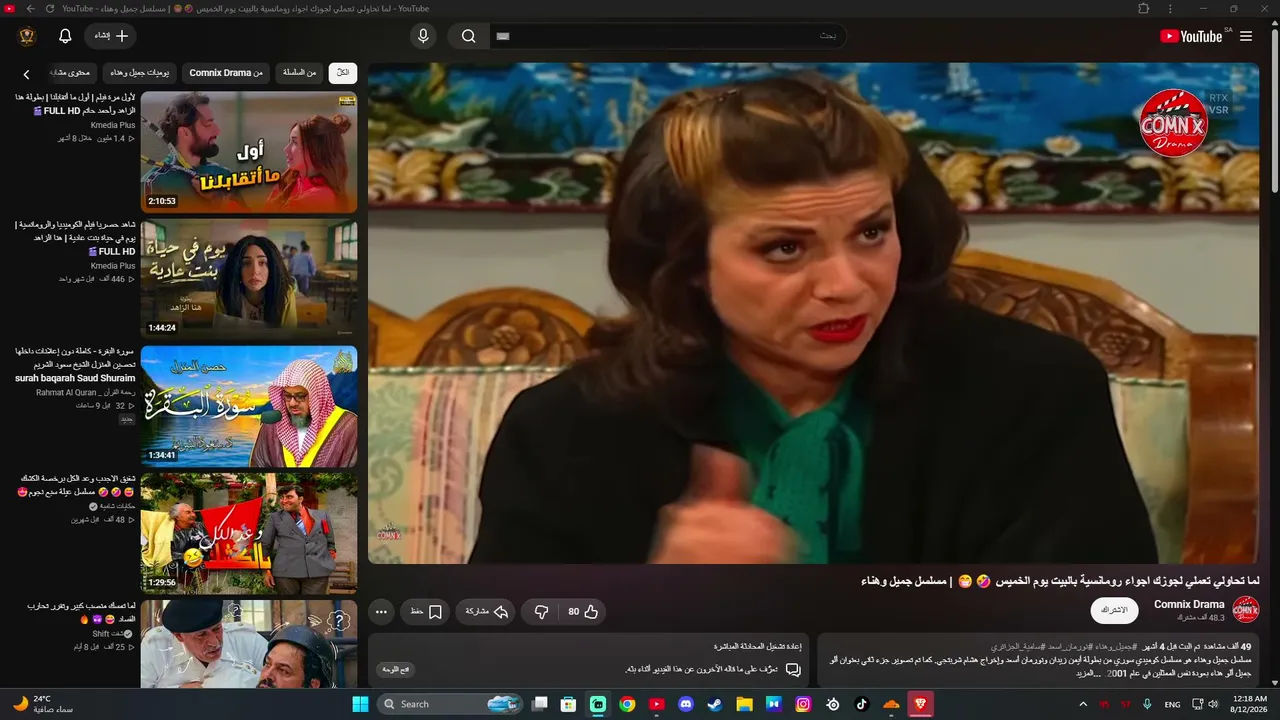Reload the YouTube page
Image resolution: width=1280 pixels, height=720 pixels.
(50, 9)
